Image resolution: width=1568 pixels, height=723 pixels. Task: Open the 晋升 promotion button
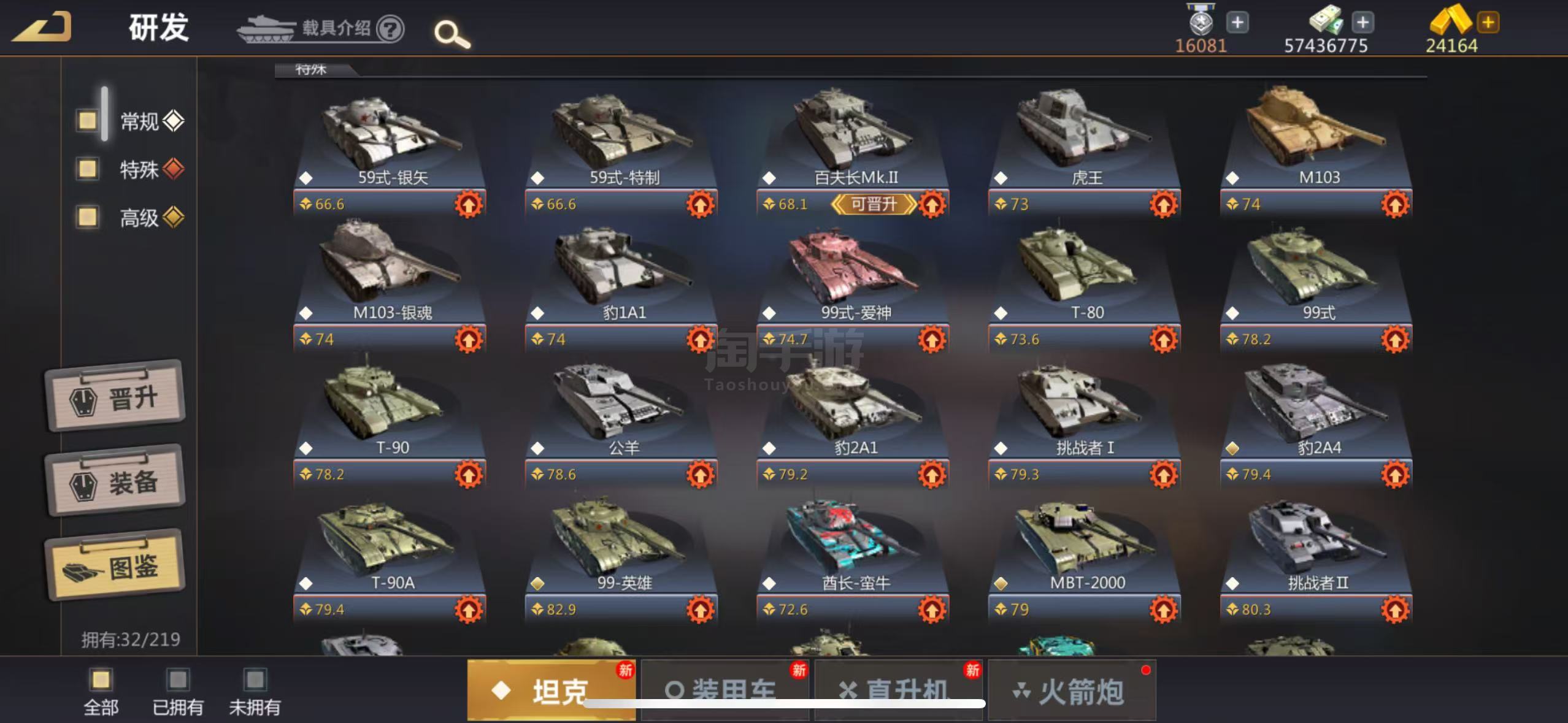[115, 396]
